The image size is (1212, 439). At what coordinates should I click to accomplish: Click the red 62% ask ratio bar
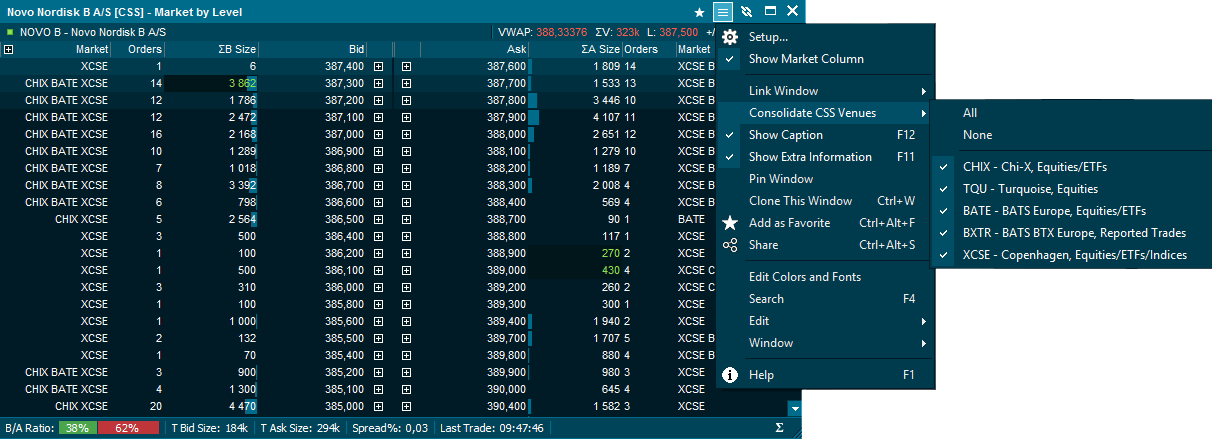coord(128,428)
